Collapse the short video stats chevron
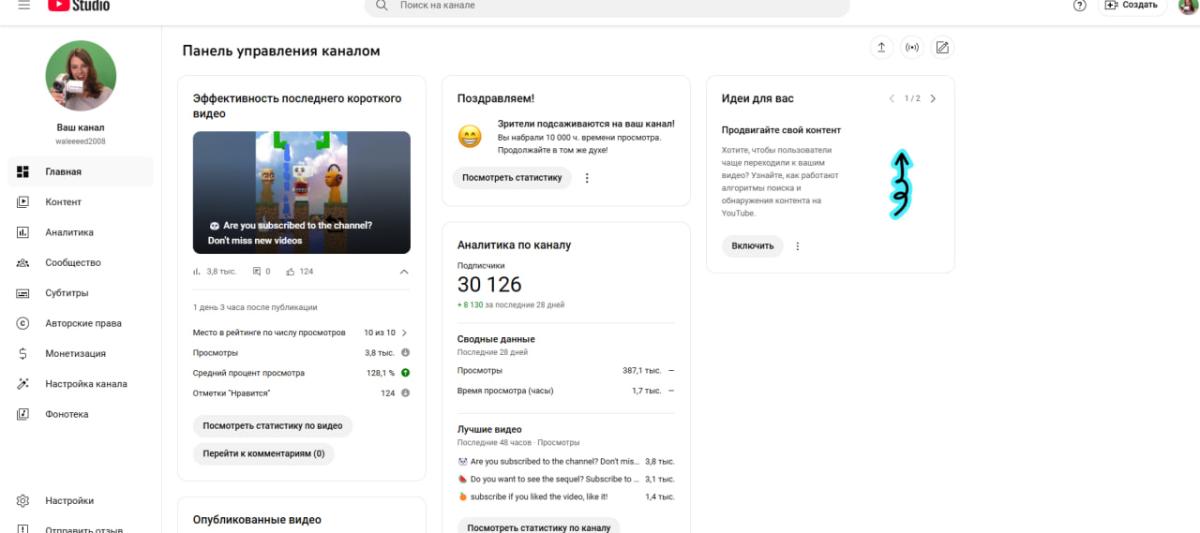 (x=404, y=271)
